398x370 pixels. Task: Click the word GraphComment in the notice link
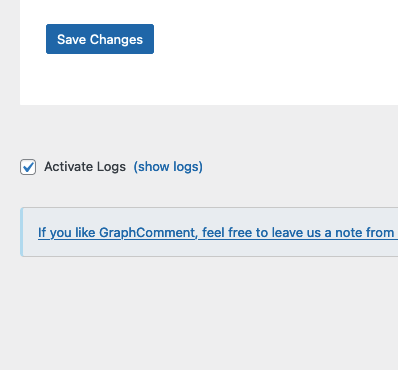[x=147, y=232]
